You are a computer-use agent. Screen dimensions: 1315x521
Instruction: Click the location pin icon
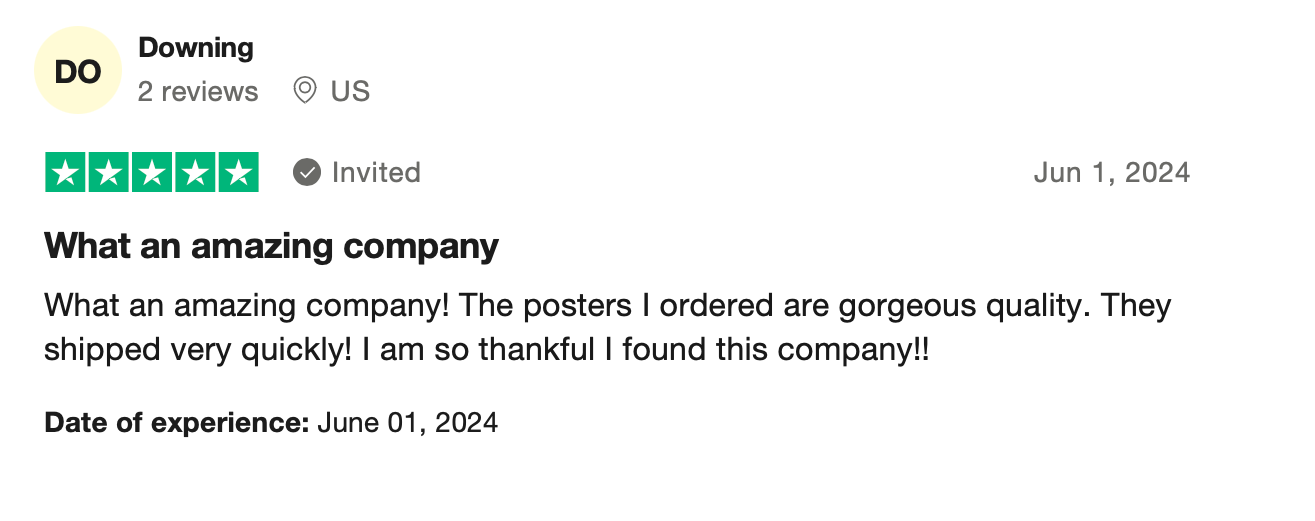click(x=305, y=91)
